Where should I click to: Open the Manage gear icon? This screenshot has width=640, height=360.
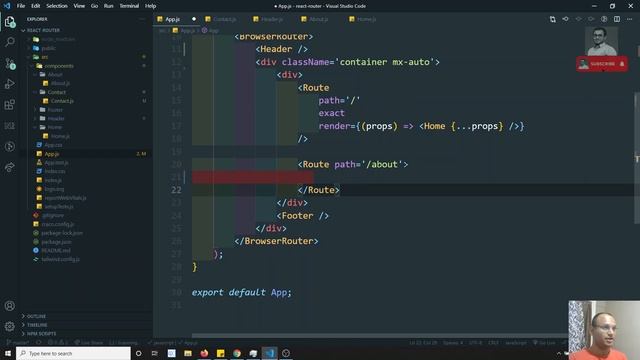pos(10,326)
